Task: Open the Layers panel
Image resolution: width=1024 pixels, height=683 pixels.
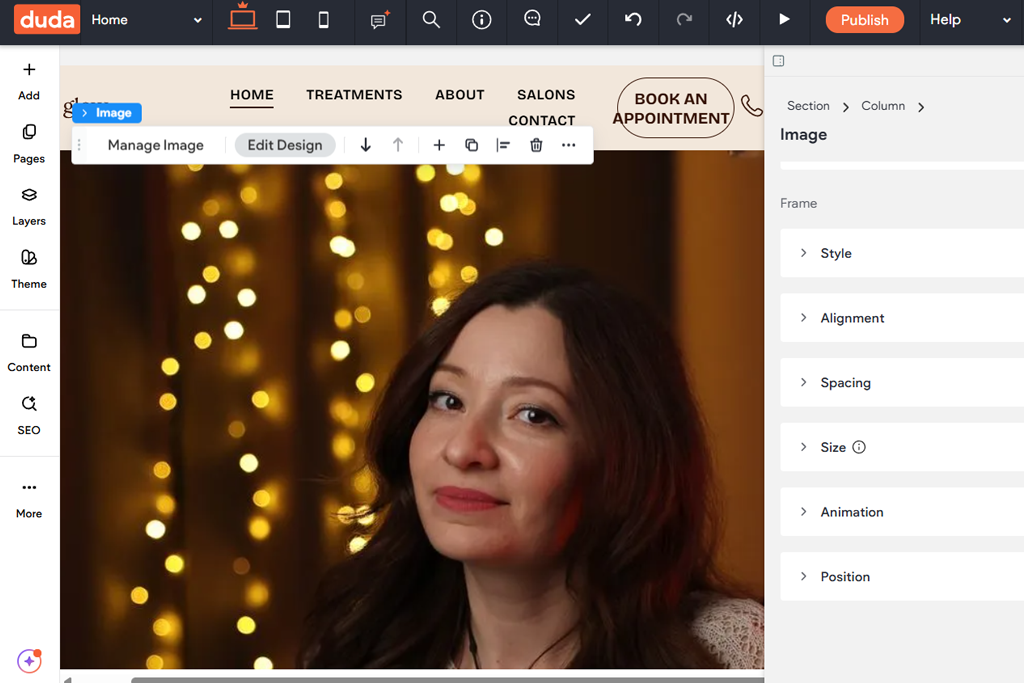Action: pos(29,205)
